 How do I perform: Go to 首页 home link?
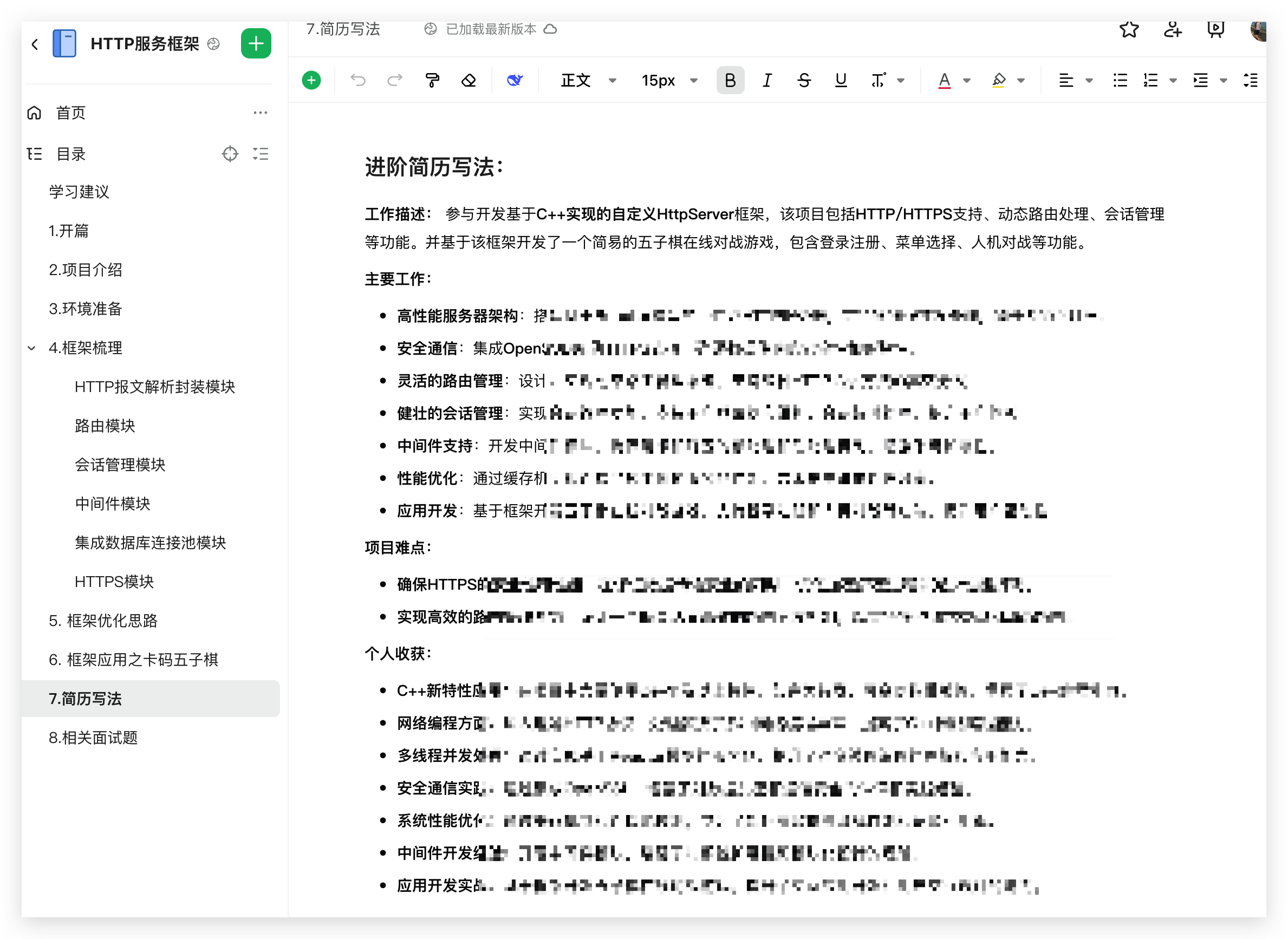tap(70, 113)
